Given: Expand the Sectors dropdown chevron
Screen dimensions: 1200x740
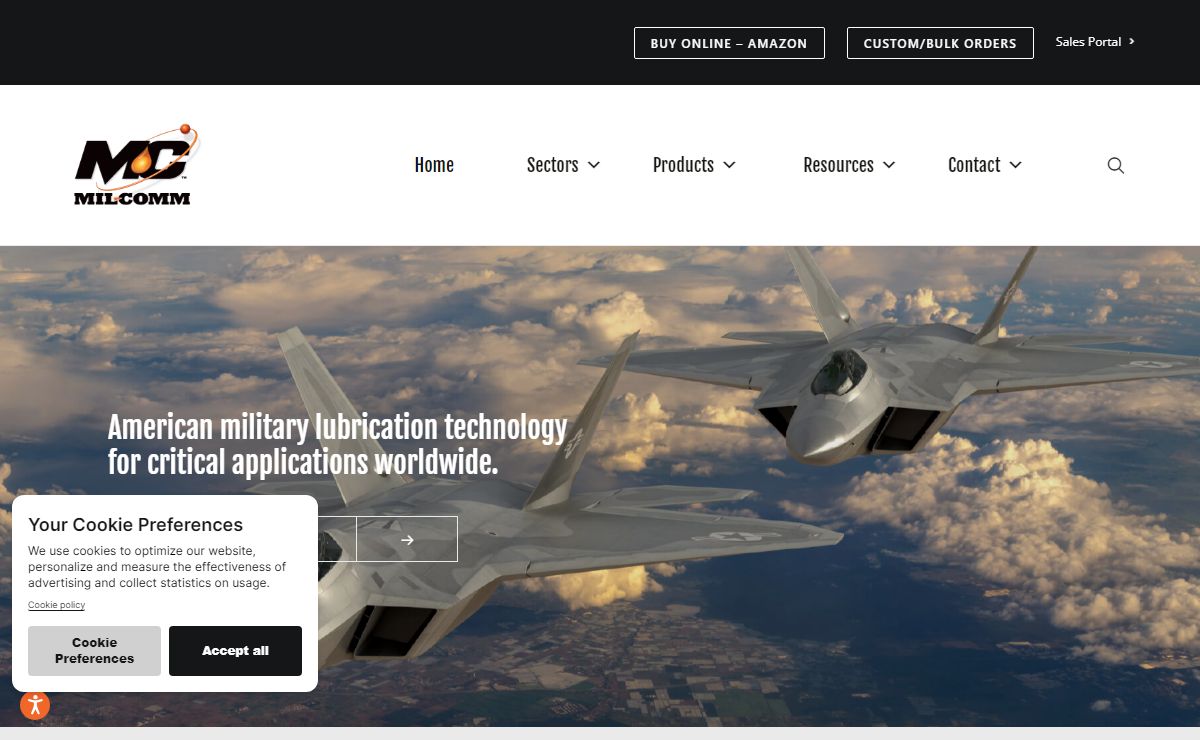Looking at the screenshot, I should pyautogui.click(x=594, y=165).
